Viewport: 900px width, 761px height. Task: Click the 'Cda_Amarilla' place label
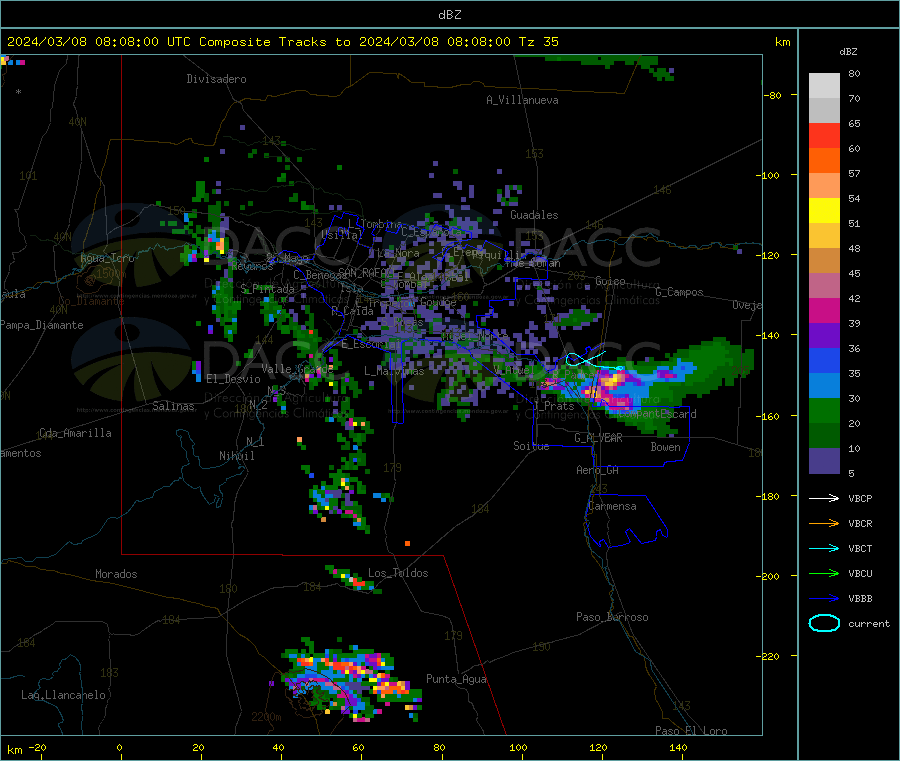pyautogui.click(x=75, y=433)
